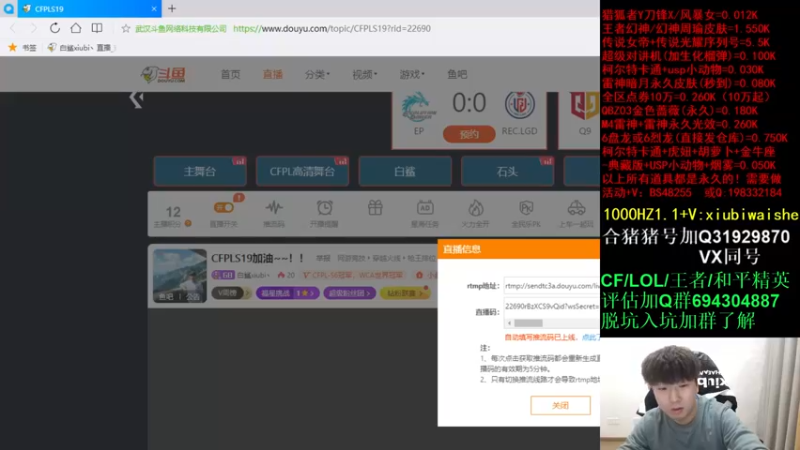Select the CFPLS19 browser tab
Screen dimensions: 800x450
[x=89, y=9]
